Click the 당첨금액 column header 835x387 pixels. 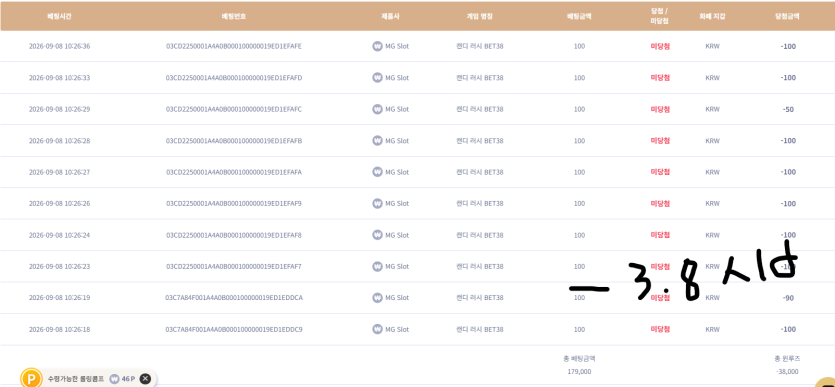(x=788, y=16)
